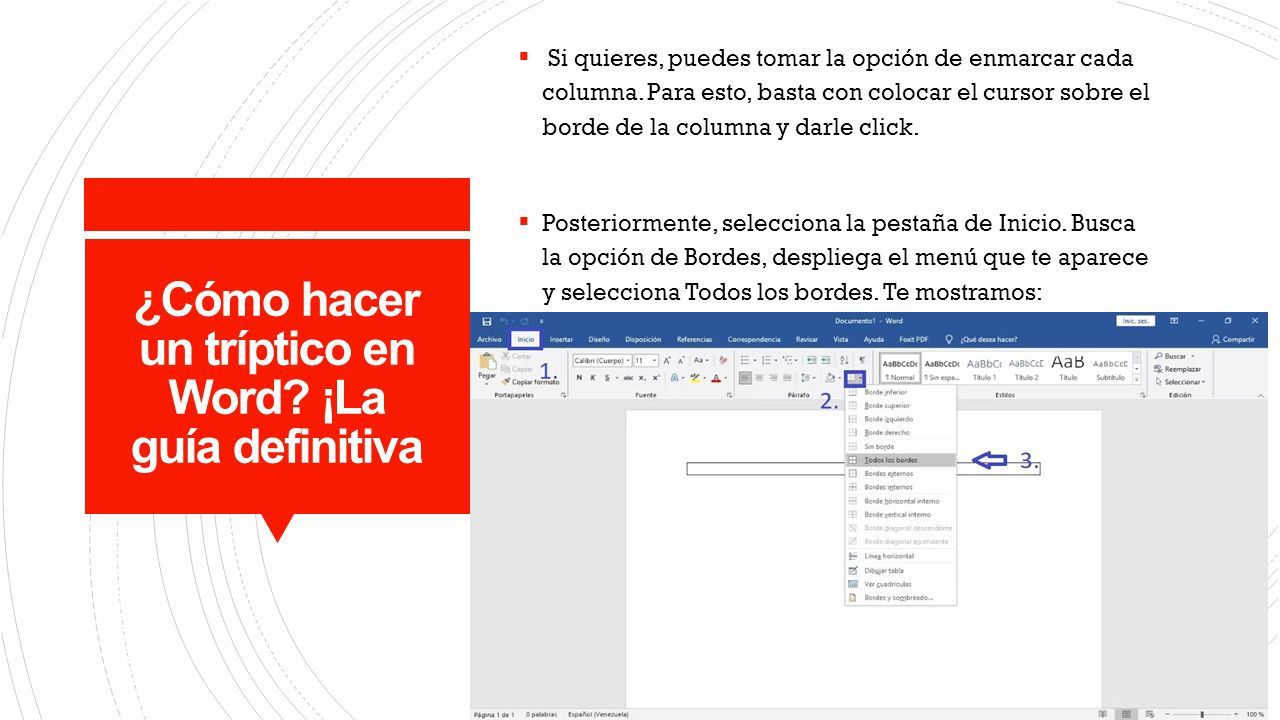Click the Save icon in Word's title bar
Screen dimensions: 1280x720
pyautogui.click(x=486, y=321)
